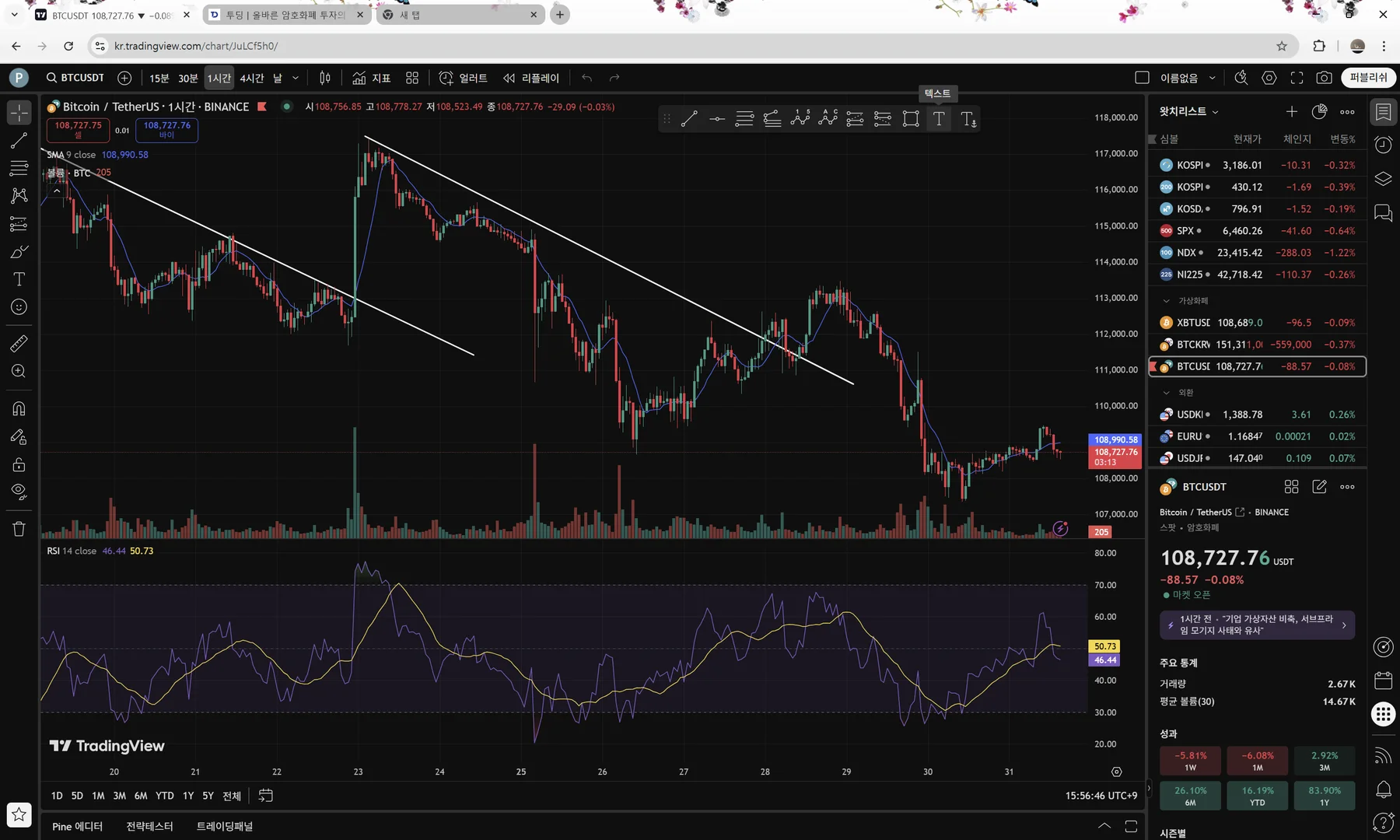
Task: Click the fullscreen mode icon
Action: click(x=1297, y=78)
